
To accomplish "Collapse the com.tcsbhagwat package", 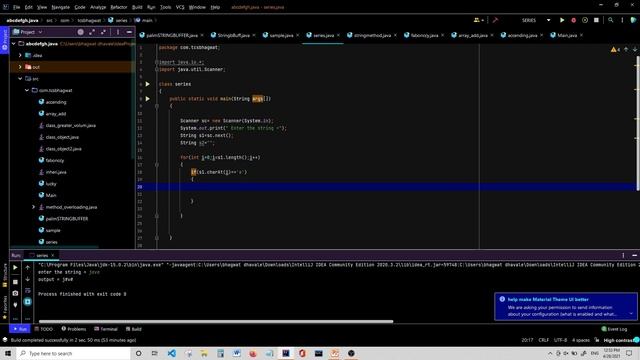I will tap(27, 90).
